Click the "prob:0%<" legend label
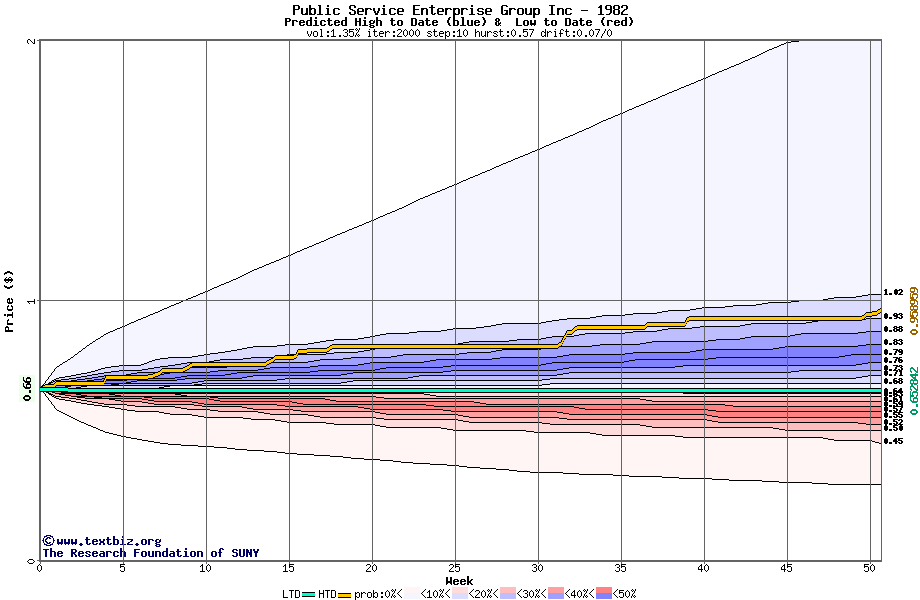This screenshot has height=600, width=920. (378, 594)
